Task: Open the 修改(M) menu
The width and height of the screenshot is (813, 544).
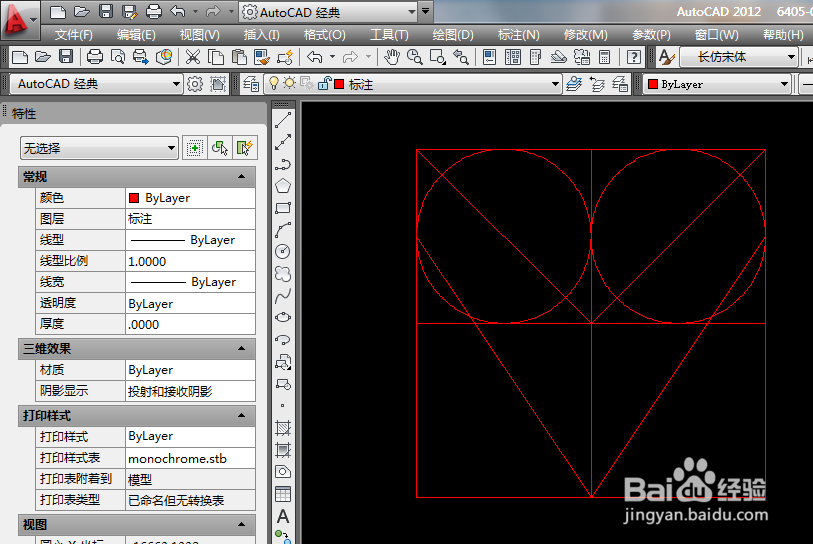Action: click(585, 35)
